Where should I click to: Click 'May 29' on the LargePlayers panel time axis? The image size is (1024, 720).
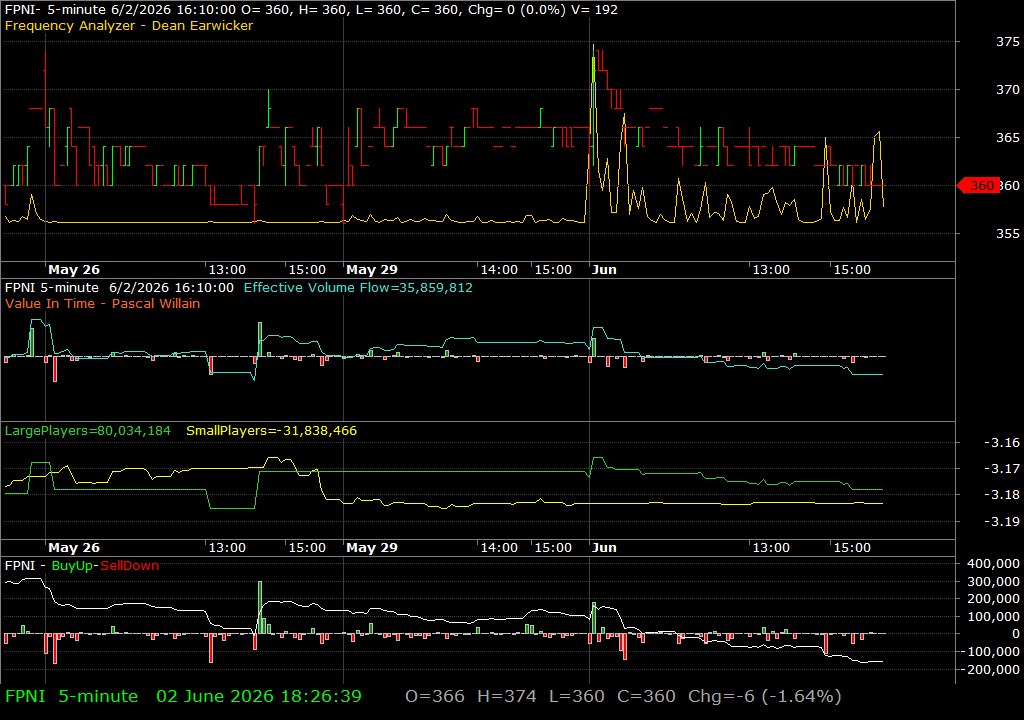click(x=372, y=548)
